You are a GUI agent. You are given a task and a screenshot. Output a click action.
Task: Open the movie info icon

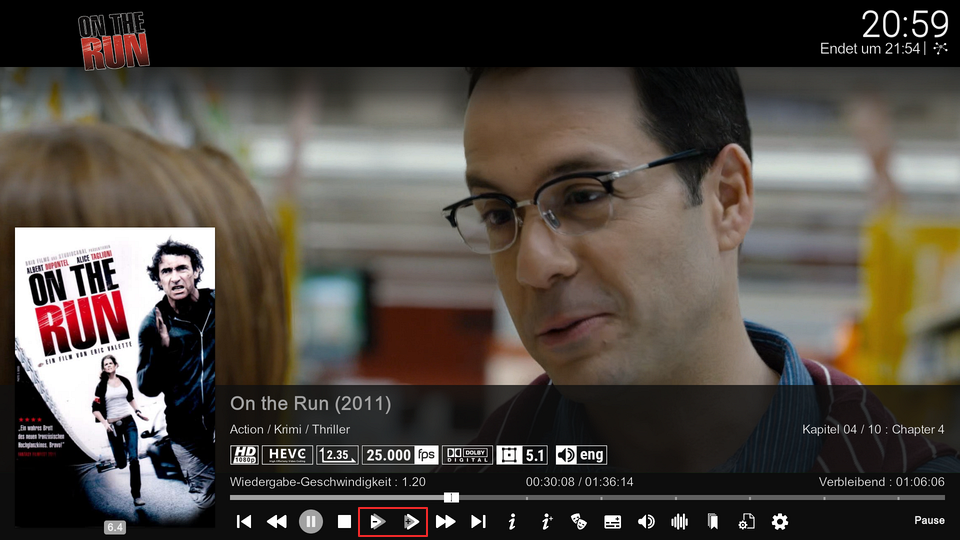pyautogui.click(x=512, y=522)
